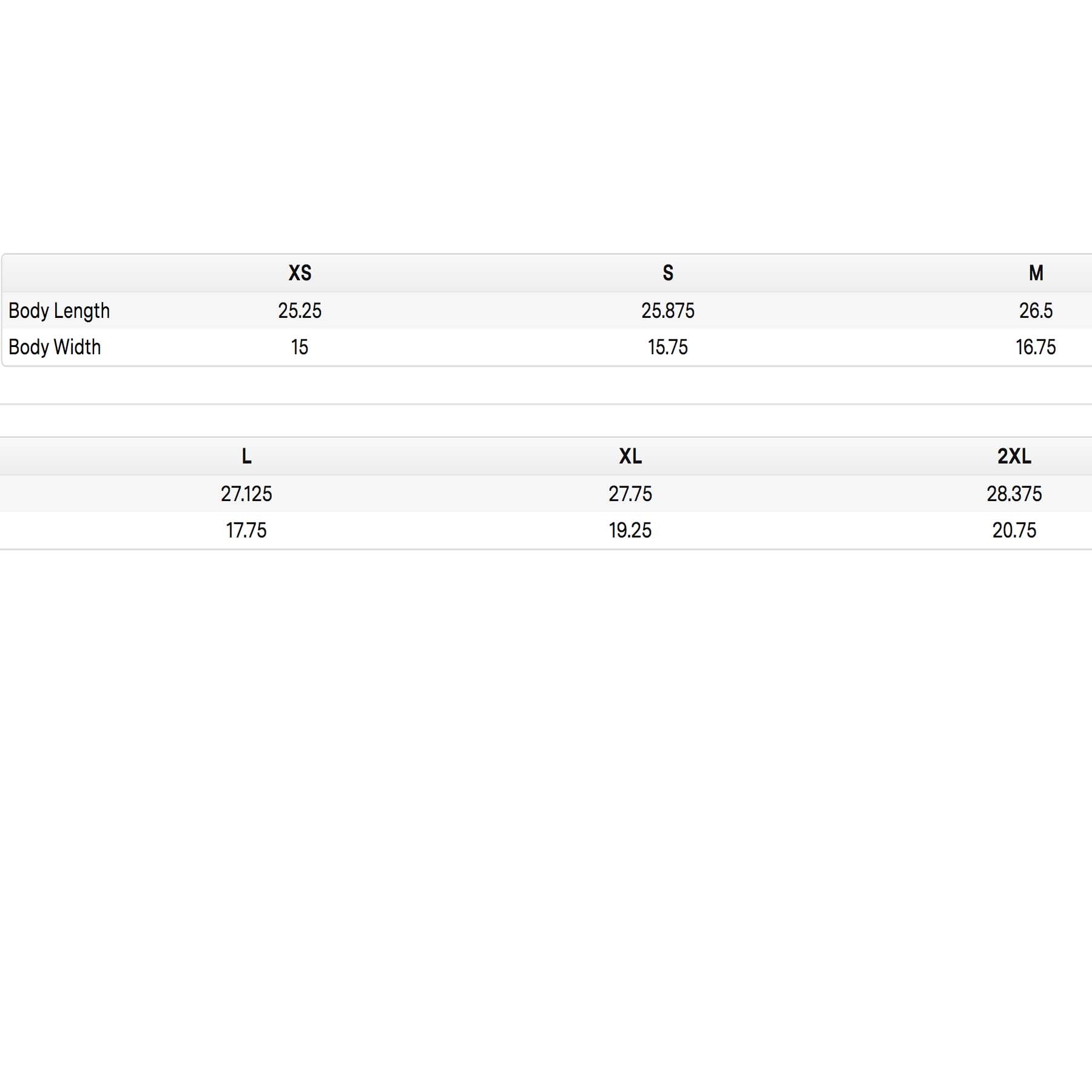Viewport: 1092px width, 1092px height.
Task: Select the 25.25 body length cell
Action: pos(300,311)
